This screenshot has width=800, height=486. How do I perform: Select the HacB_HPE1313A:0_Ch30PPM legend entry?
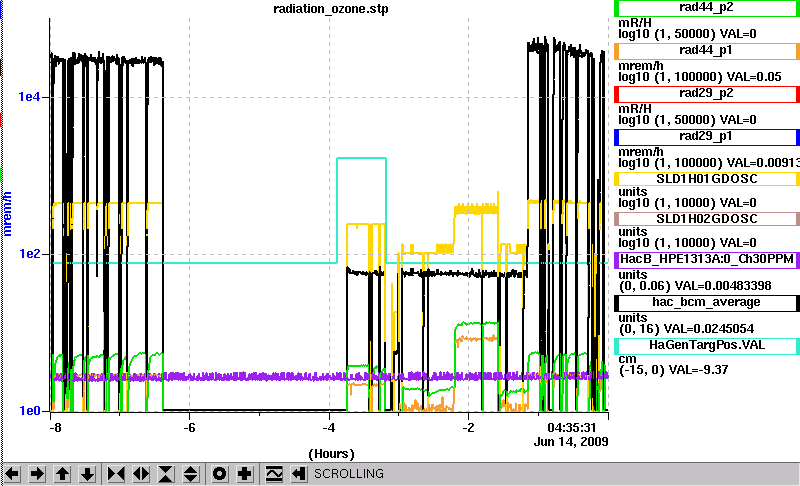[707, 260]
